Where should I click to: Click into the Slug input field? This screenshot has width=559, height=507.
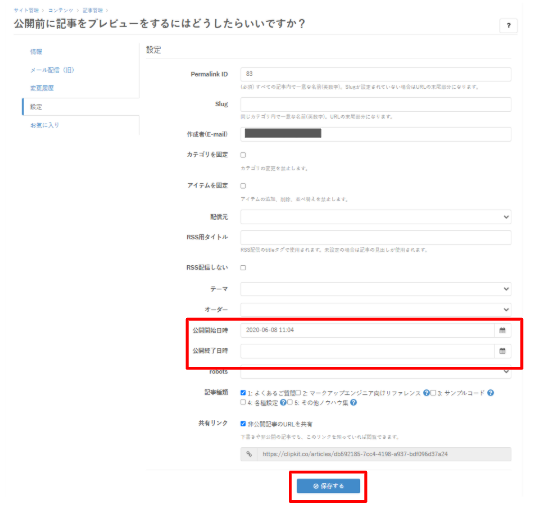pos(376,104)
